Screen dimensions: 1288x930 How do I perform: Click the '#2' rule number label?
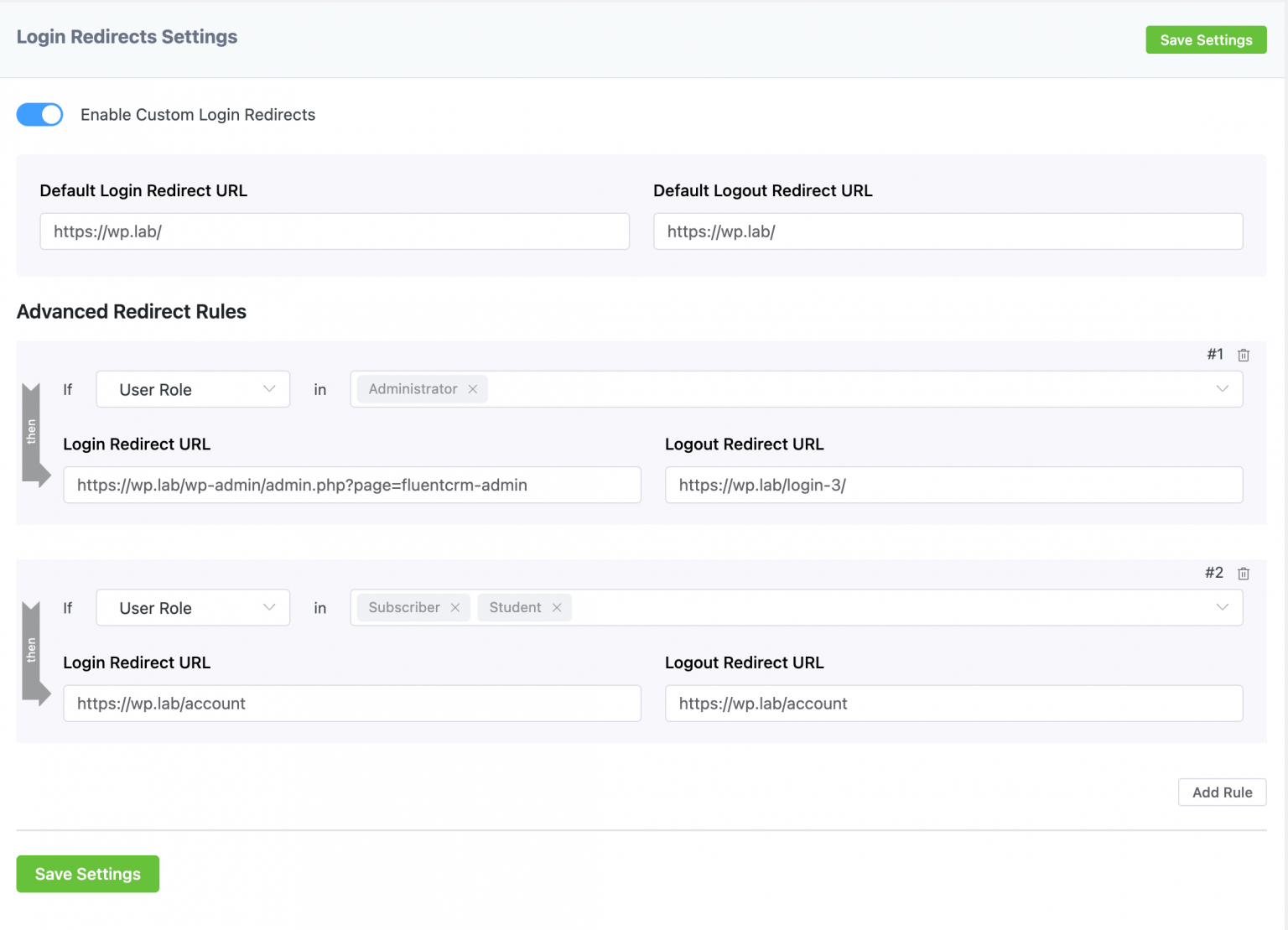click(x=1213, y=573)
